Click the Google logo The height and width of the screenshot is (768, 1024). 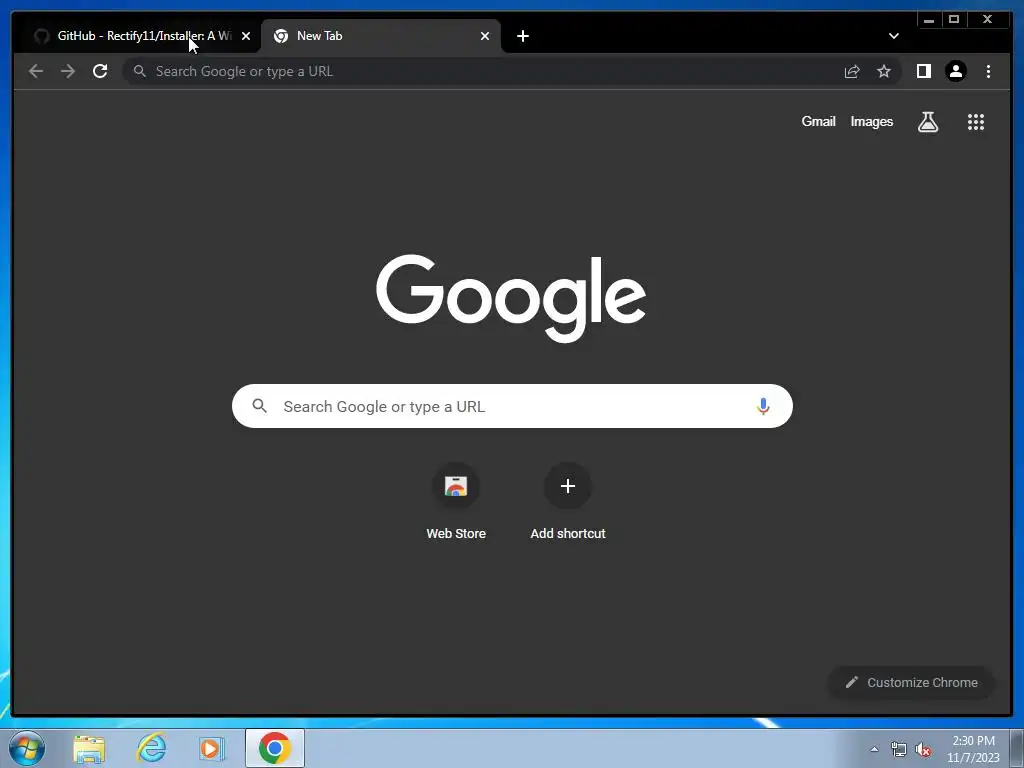click(511, 298)
